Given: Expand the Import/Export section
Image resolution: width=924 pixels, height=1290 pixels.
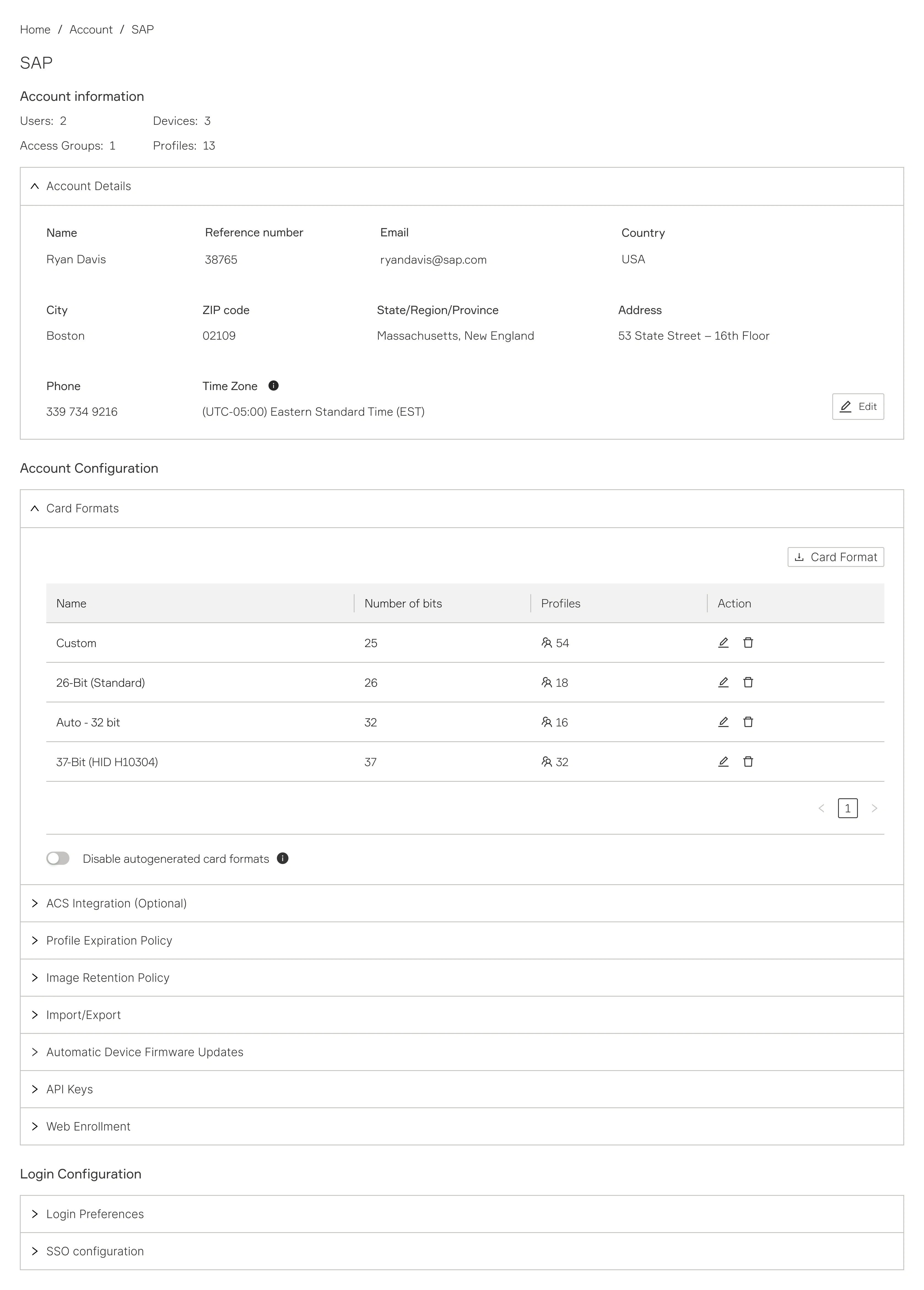Looking at the screenshot, I should click(462, 1015).
